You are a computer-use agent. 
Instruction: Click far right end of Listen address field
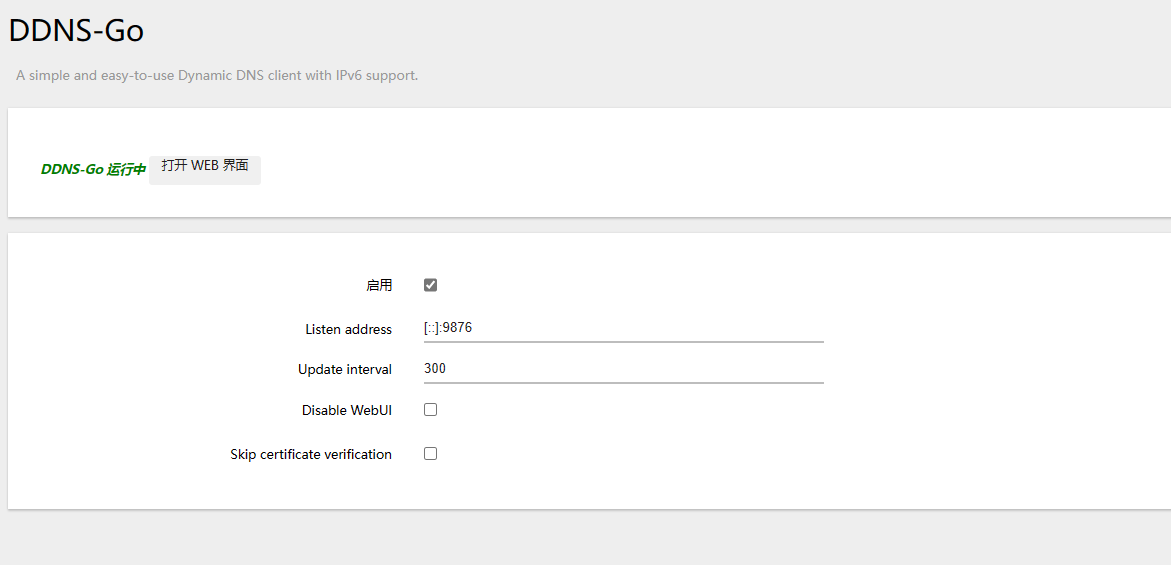[x=818, y=328]
